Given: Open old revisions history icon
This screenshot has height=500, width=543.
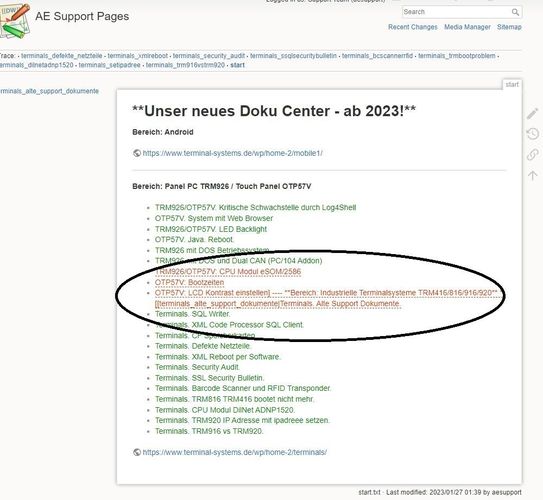Looking at the screenshot, I should click(533, 134).
